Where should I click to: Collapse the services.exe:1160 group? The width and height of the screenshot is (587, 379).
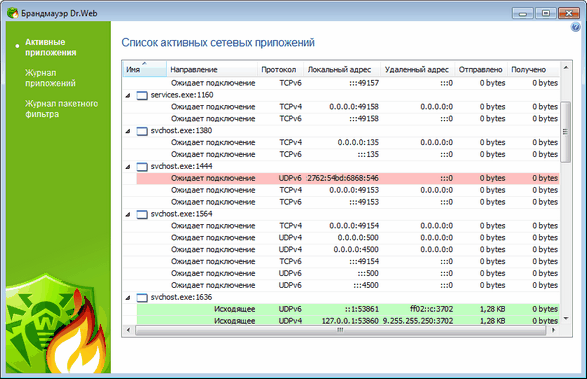pos(128,95)
